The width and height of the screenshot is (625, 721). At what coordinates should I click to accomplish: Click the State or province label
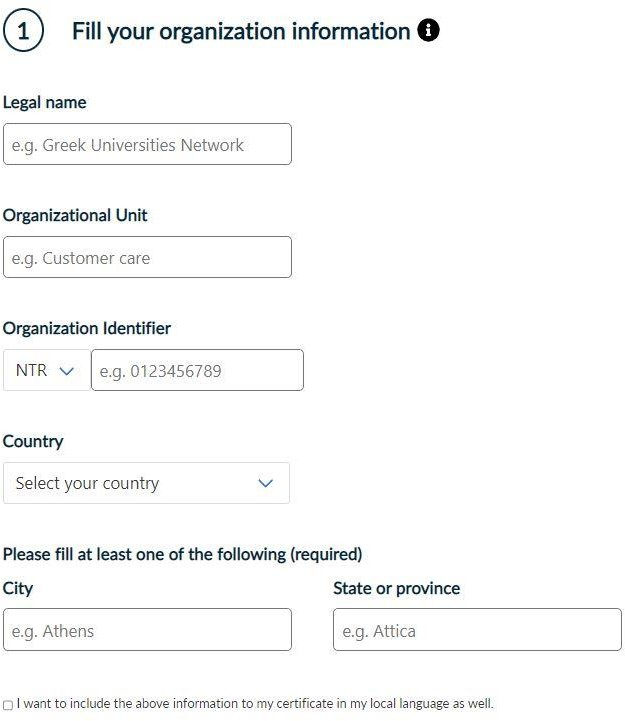click(396, 588)
